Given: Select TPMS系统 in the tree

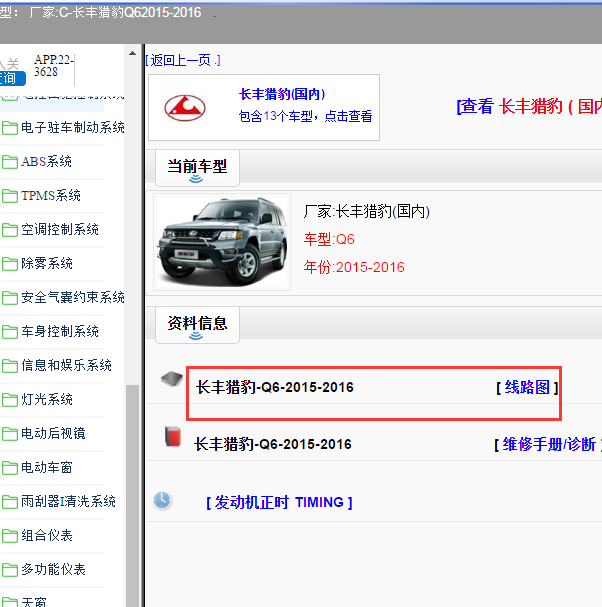Looking at the screenshot, I should click(51, 195).
